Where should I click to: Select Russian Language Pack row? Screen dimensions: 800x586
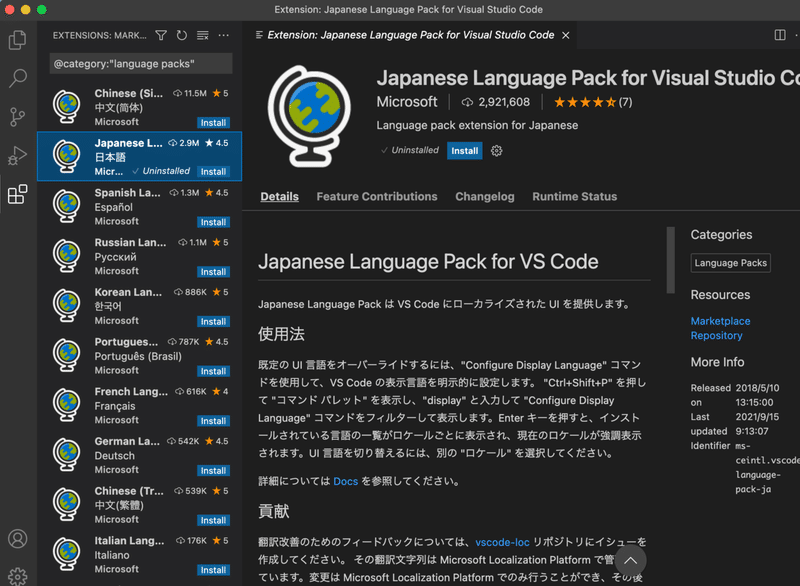[x=139, y=256]
